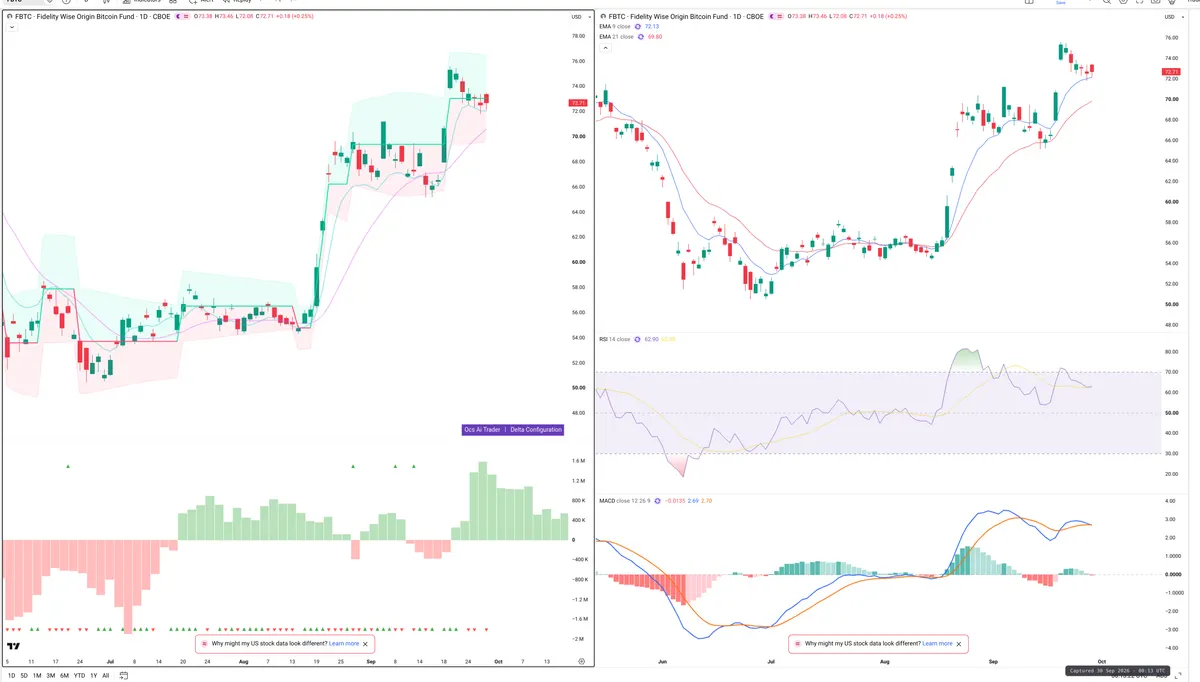The height and width of the screenshot is (682, 1200).
Task: Click the Jul label on right time axis
Action: coord(771,662)
